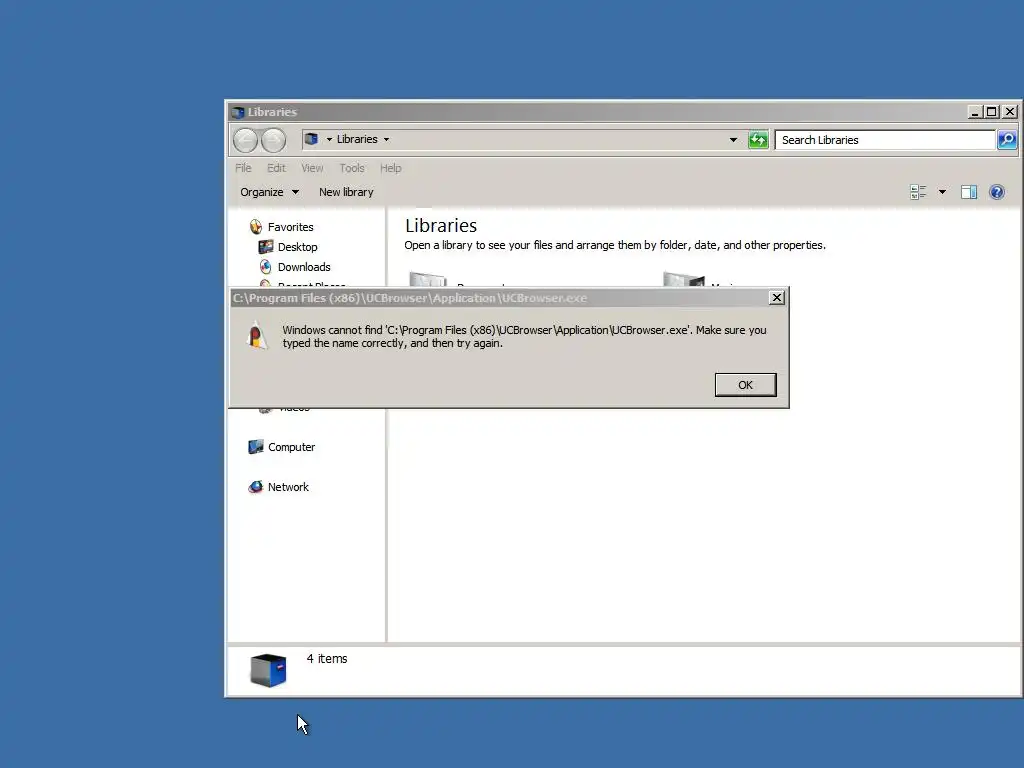Screen dimensions: 1024x768
Task: Click the Downloads icon in sidebar
Action: pyautogui.click(x=265, y=266)
